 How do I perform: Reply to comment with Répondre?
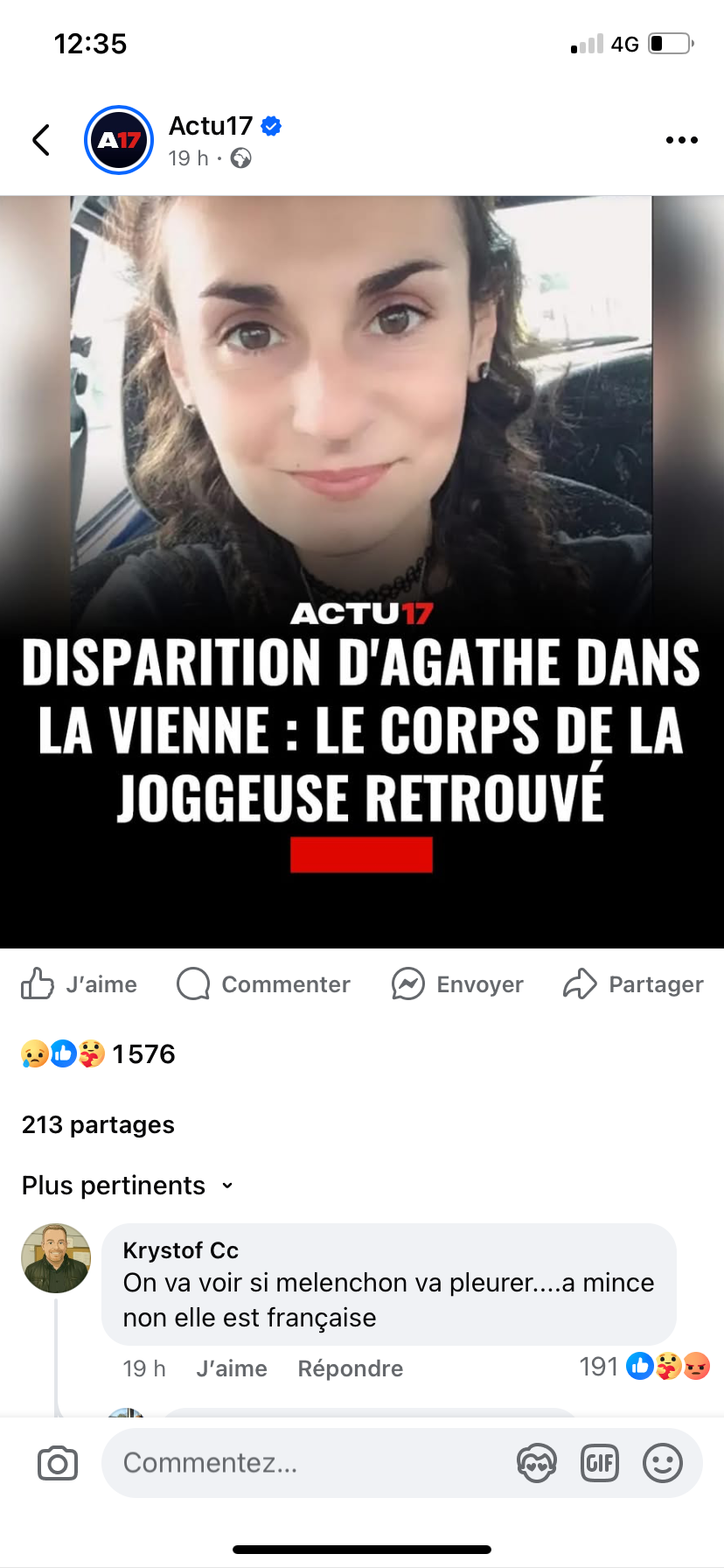[351, 1368]
